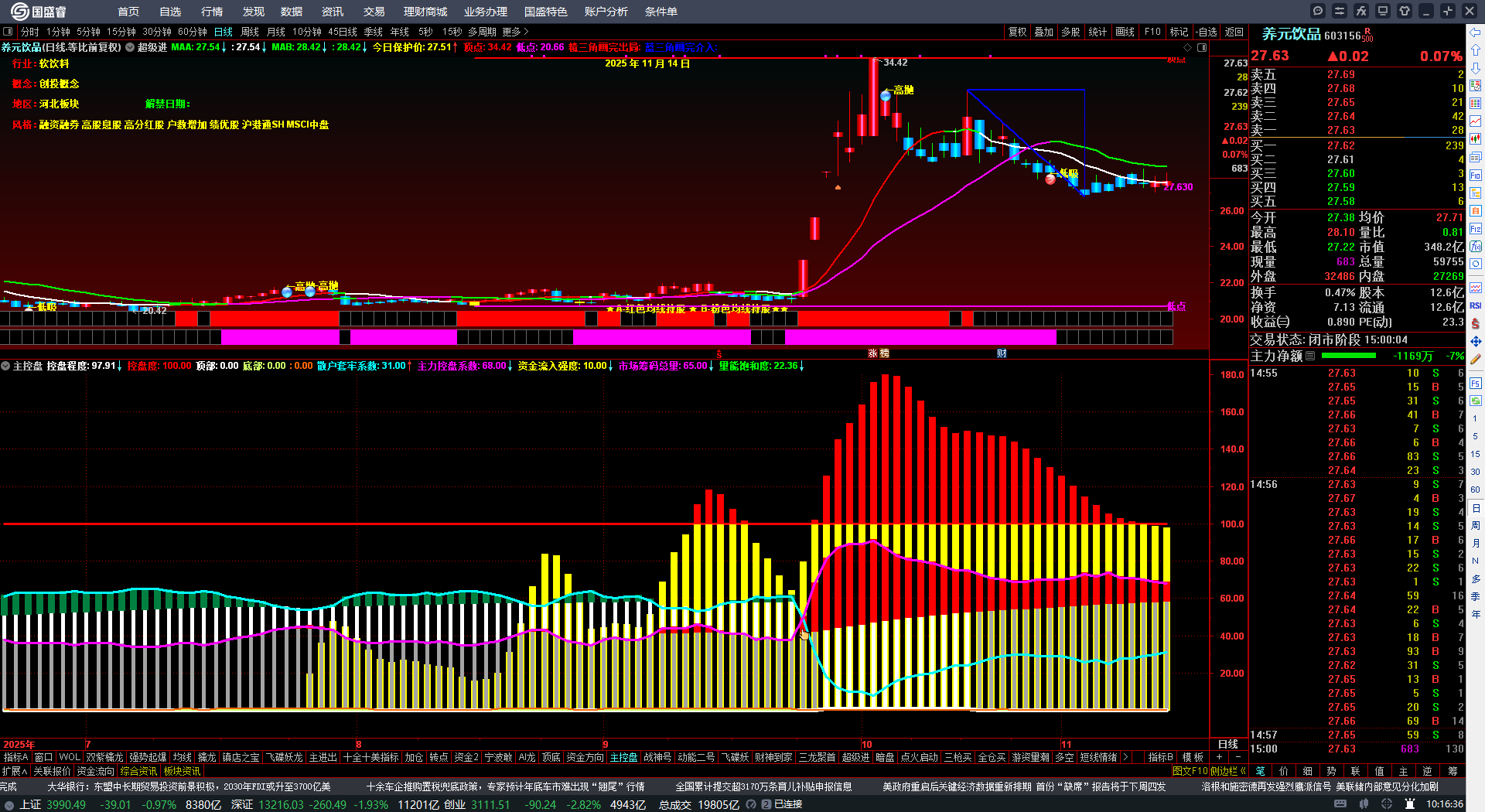The image size is (1485, 812).
Task: Open the f(x) formula icon in sidebar
Action: (1476, 247)
